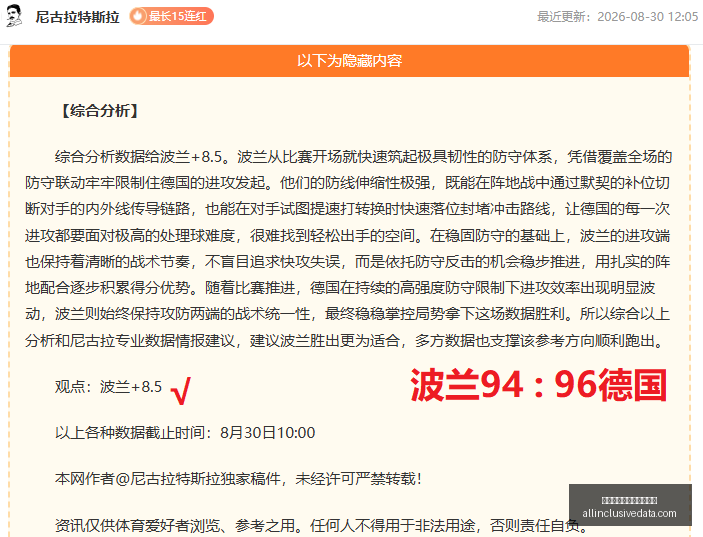Screen dimensions: 703x537
Task: Select the 本网作者@尼古拉特斯拉独家稿件 copyright line
Action: 238,479
